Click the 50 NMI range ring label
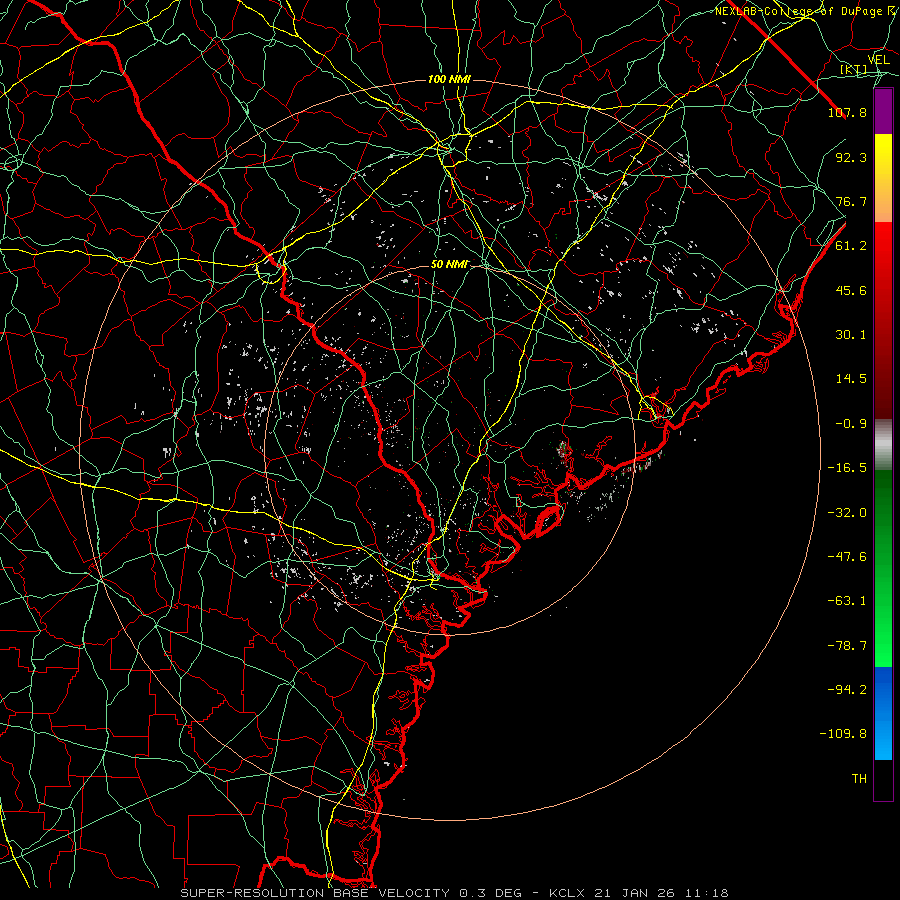 pyautogui.click(x=450, y=265)
